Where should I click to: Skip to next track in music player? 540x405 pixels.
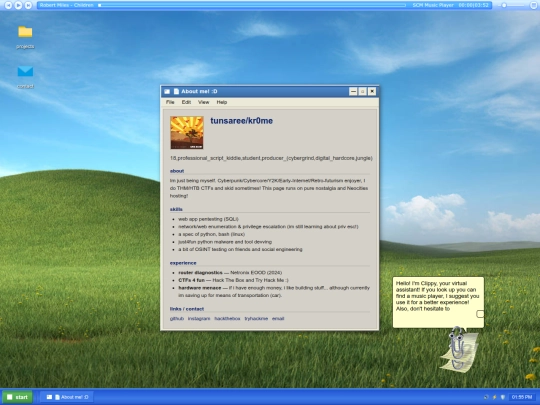tap(28, 5)
